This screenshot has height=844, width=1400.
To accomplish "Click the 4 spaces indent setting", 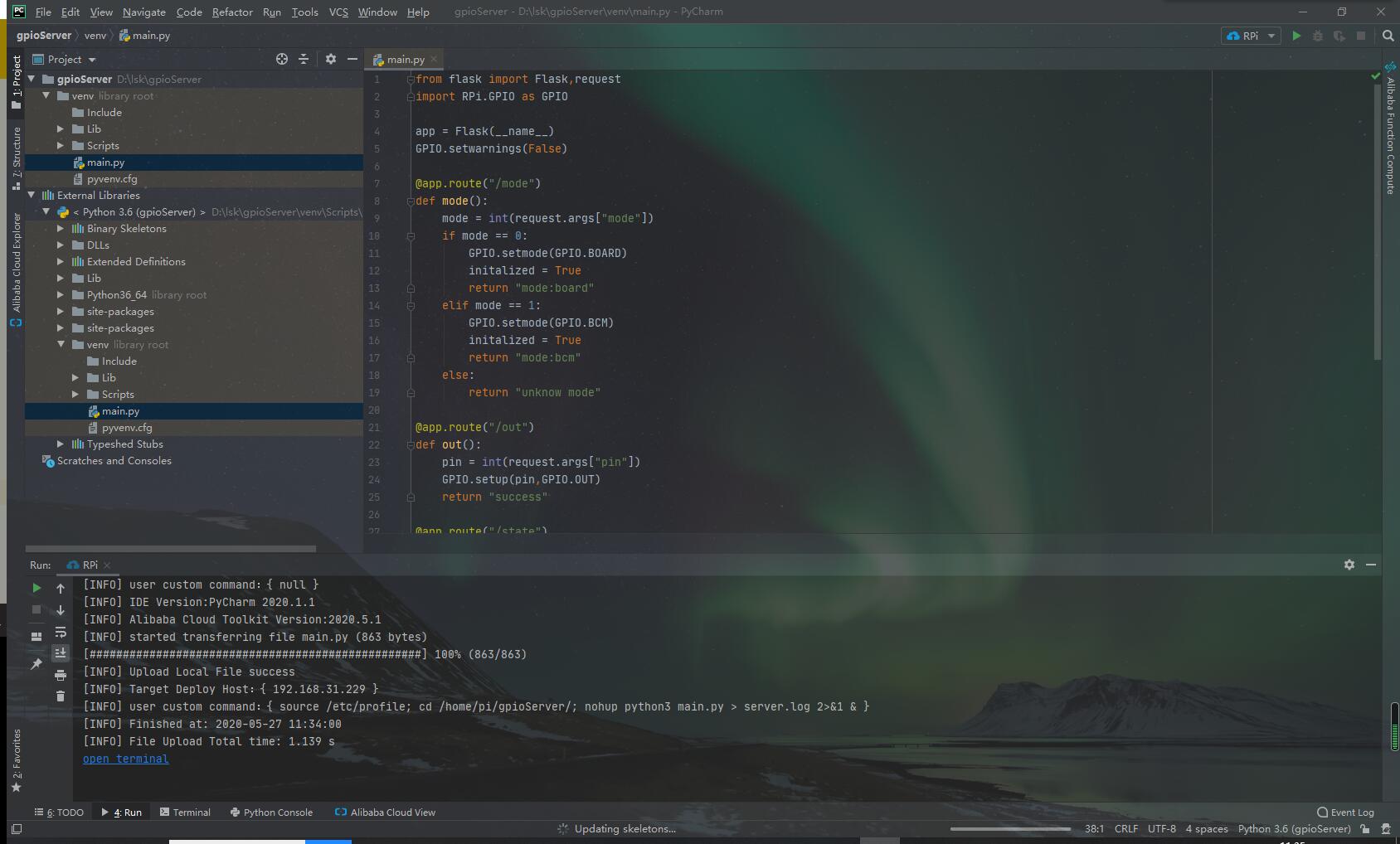I will 1207,829.
